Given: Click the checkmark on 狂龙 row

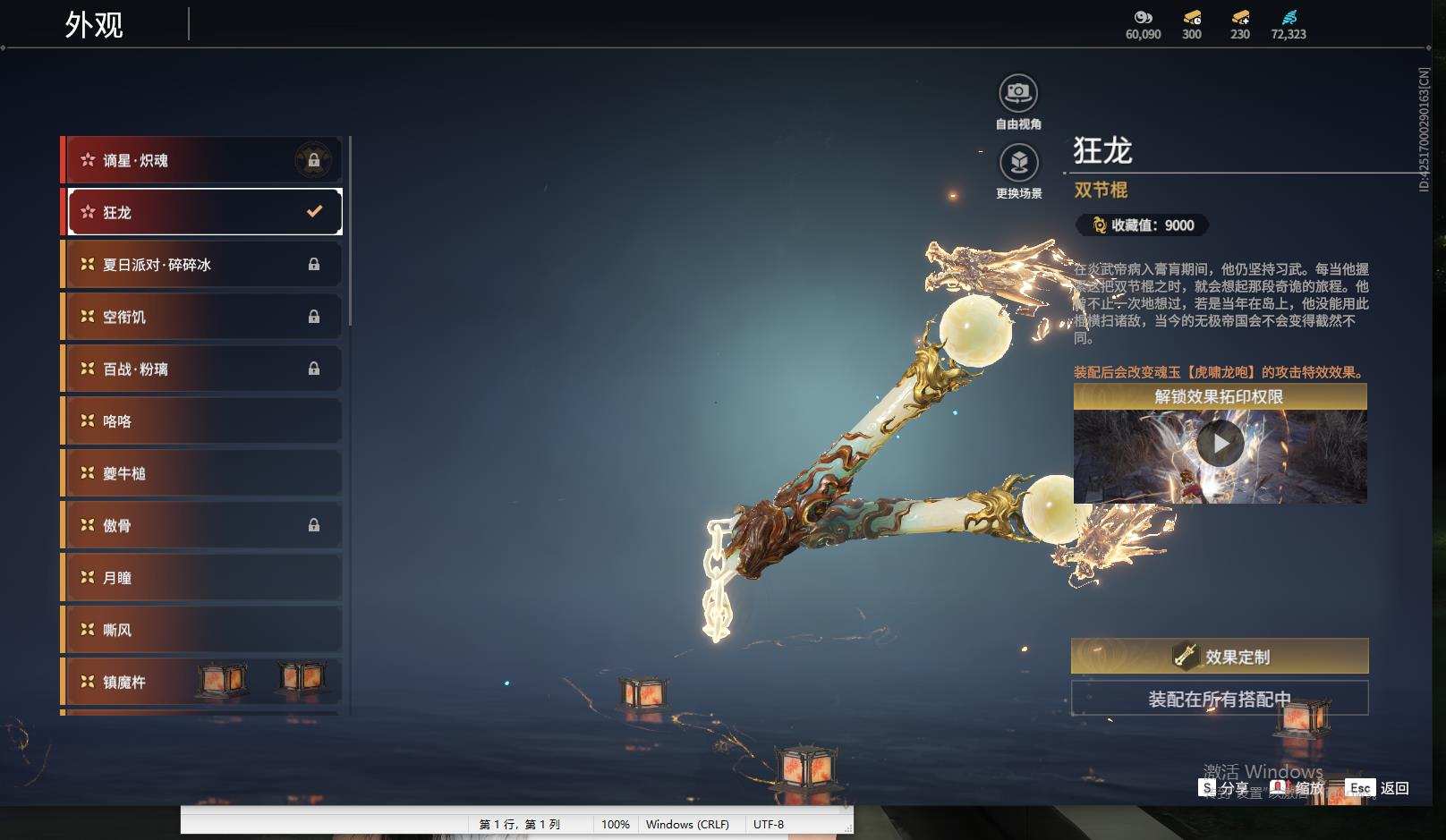Looking at the screenshot, I should click(x=314, y=212).
